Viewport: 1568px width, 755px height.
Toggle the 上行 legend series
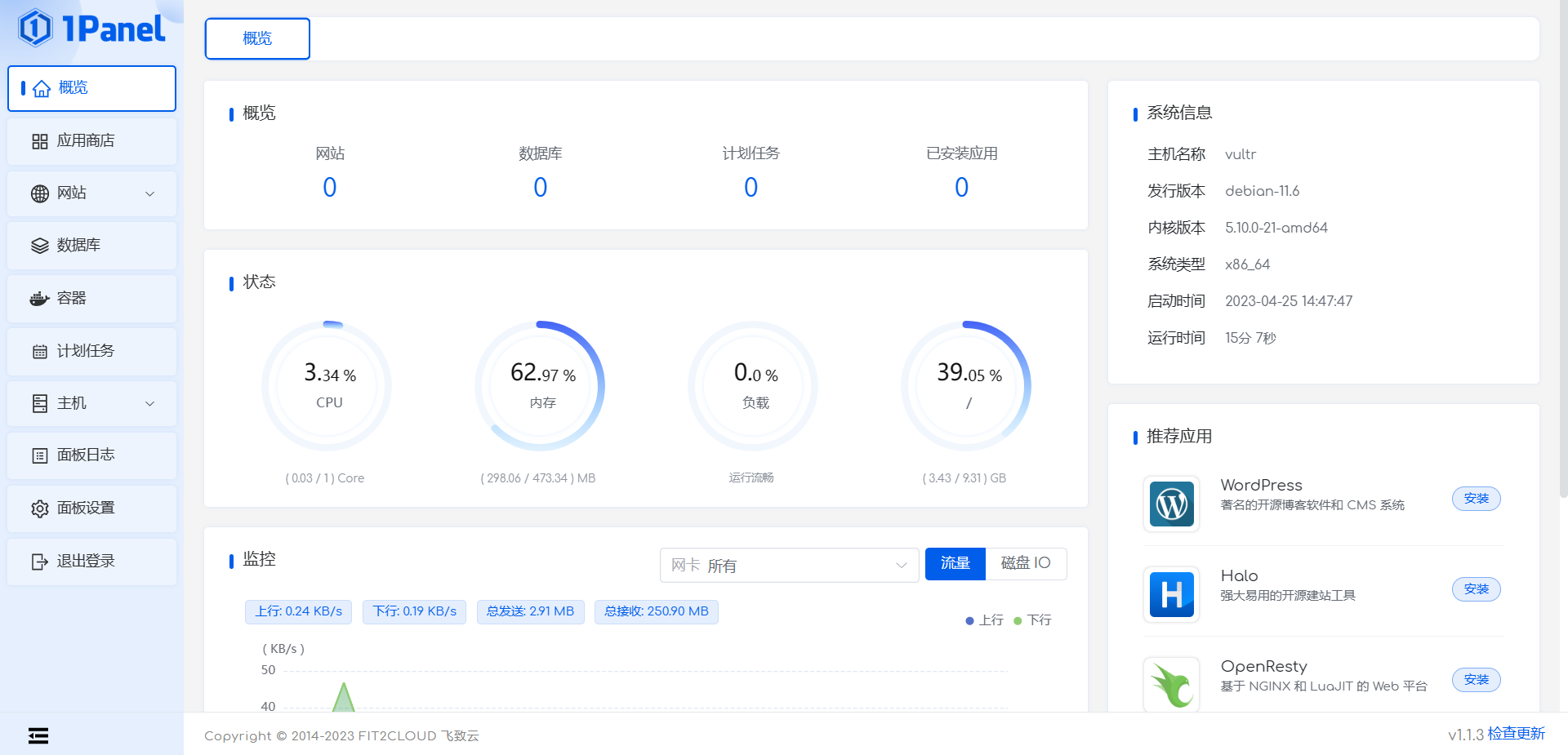tap(984, 620)
